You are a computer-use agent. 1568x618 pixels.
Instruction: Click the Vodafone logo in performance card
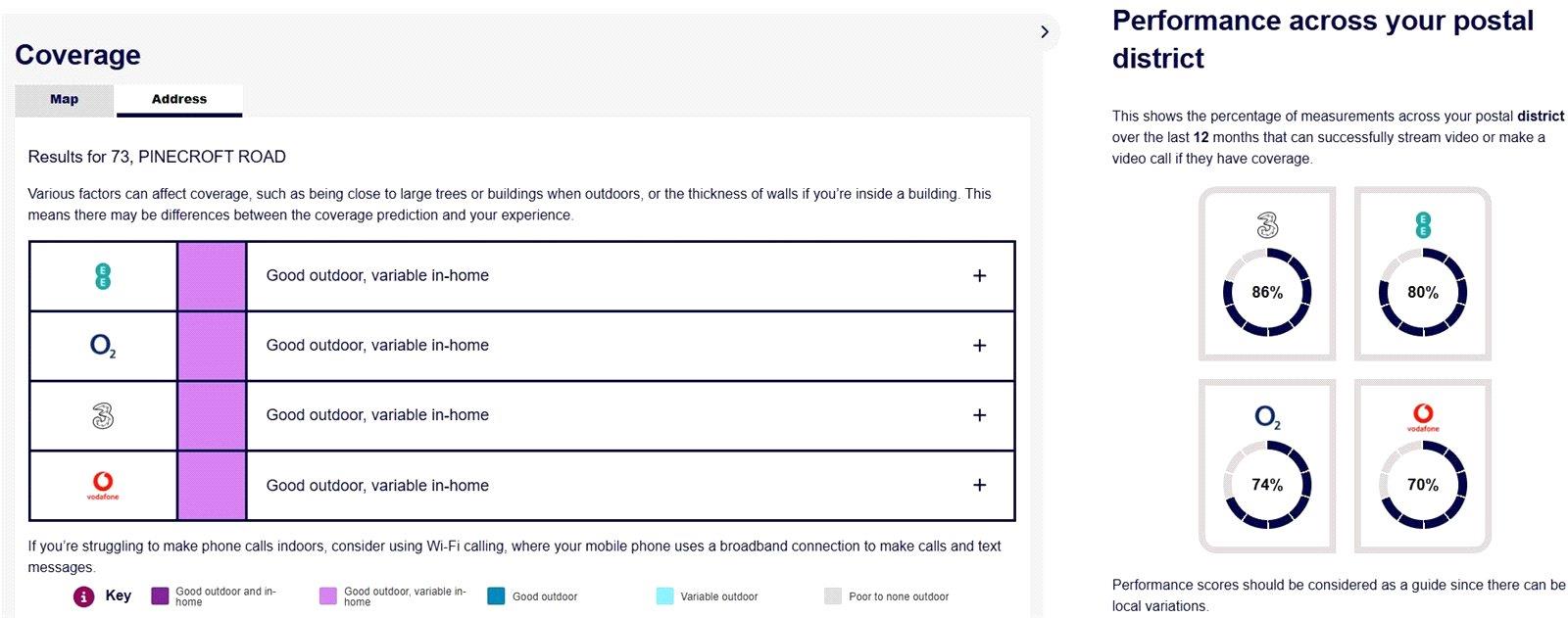pos(1423,417)
